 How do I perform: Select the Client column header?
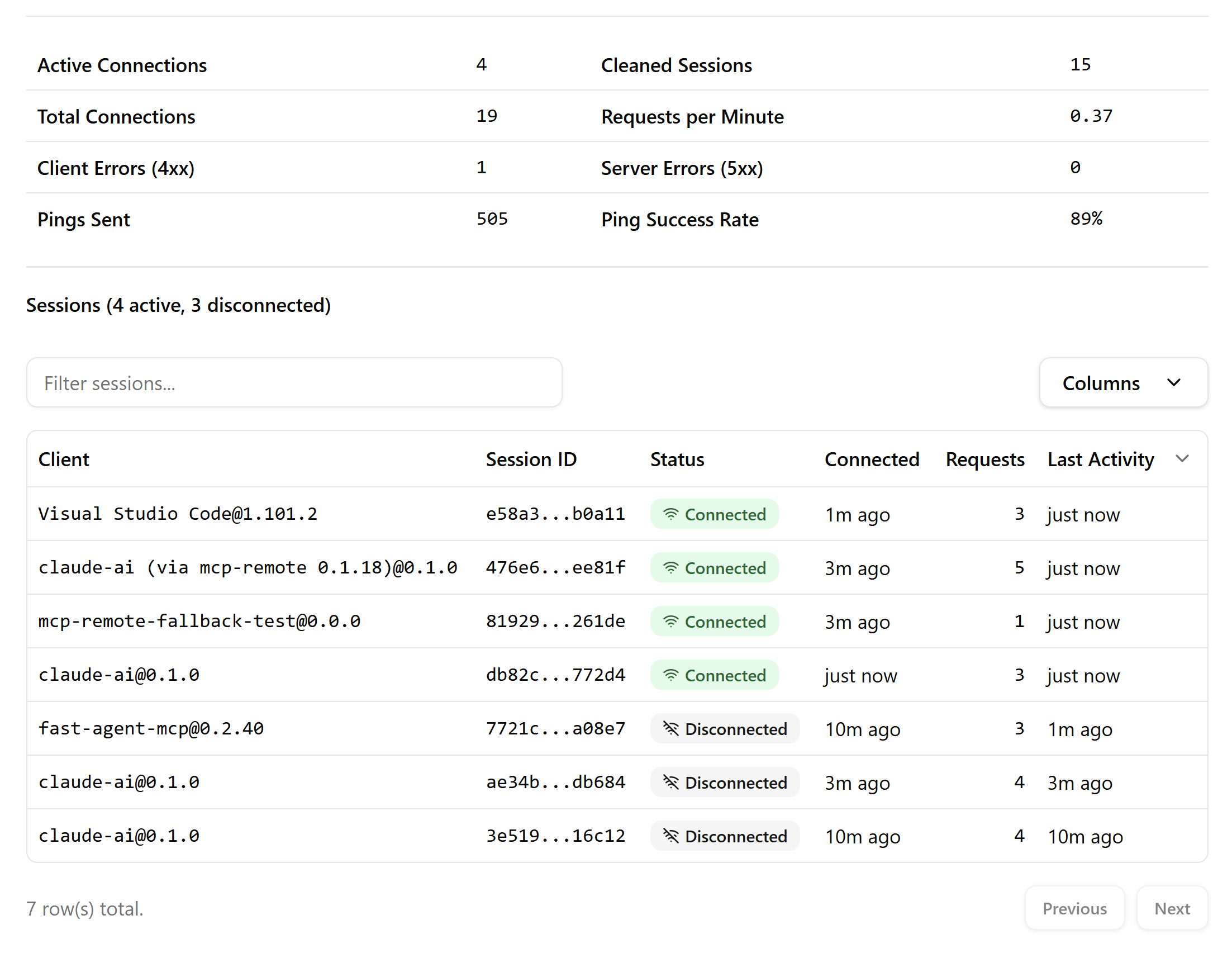pyautogui.click(x=64, y=459)
